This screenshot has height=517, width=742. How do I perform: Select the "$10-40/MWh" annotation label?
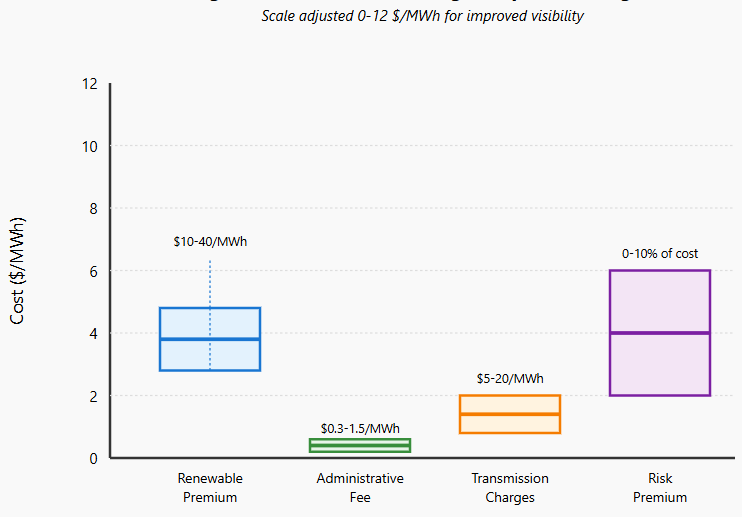tap(210, 242)
